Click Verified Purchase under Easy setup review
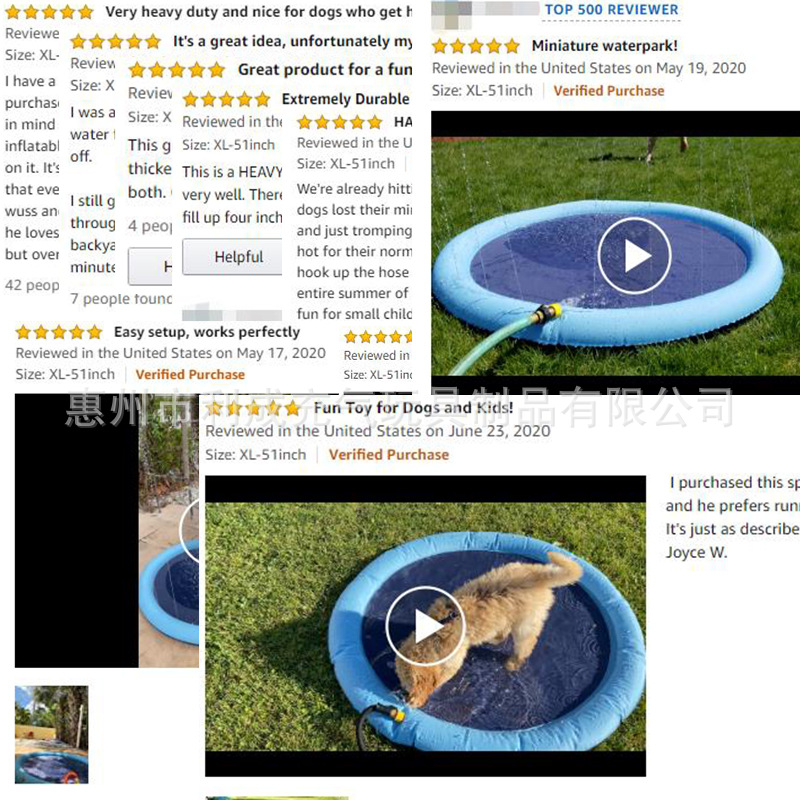 (190, 374)
